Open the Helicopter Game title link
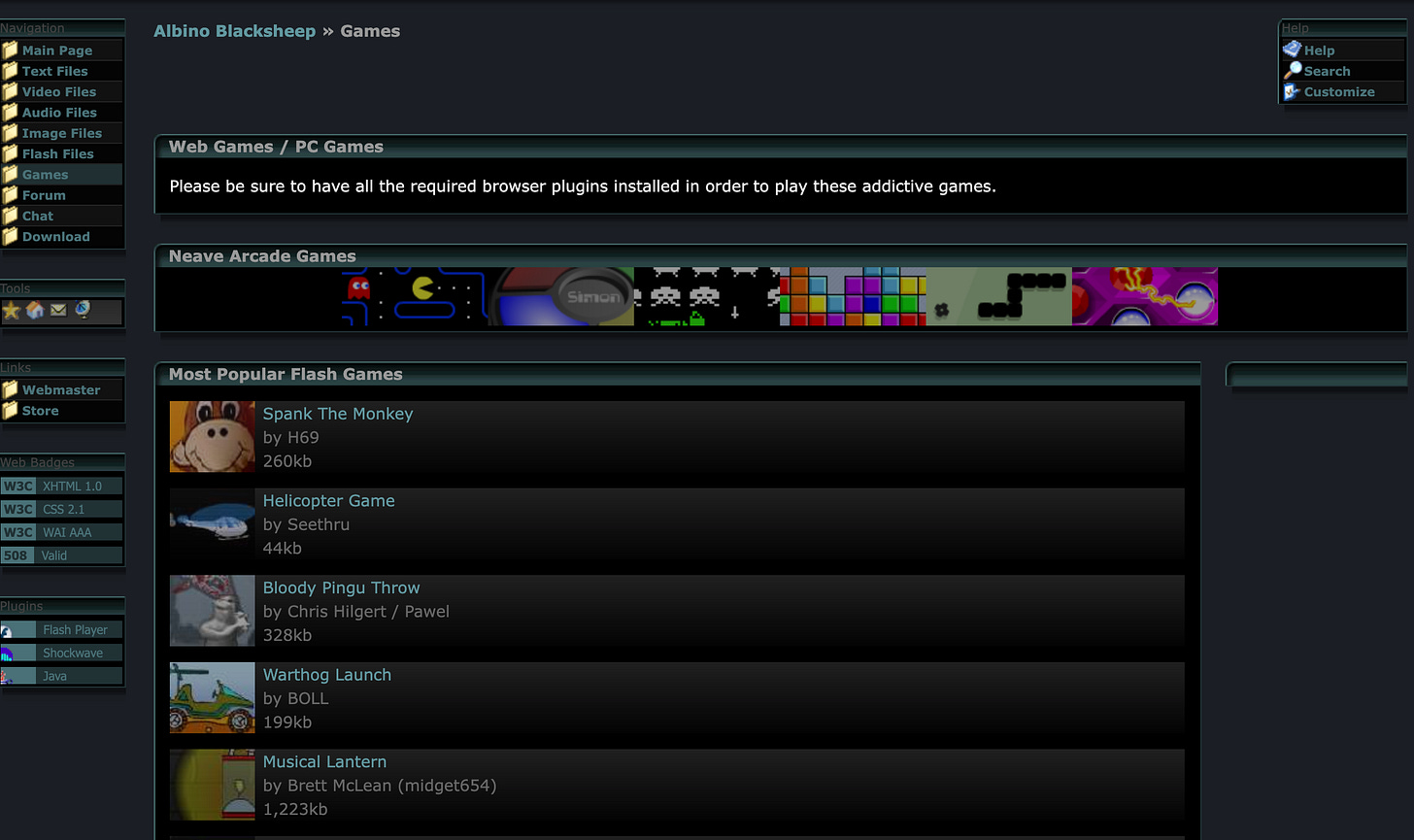 coord(329,501)
